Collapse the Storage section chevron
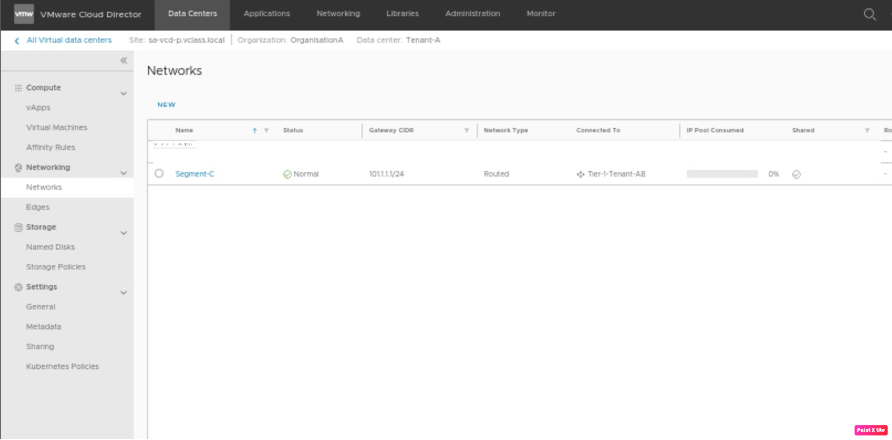Image resolution: width=892 pixels, height=440 pixels. pos(123,233)
